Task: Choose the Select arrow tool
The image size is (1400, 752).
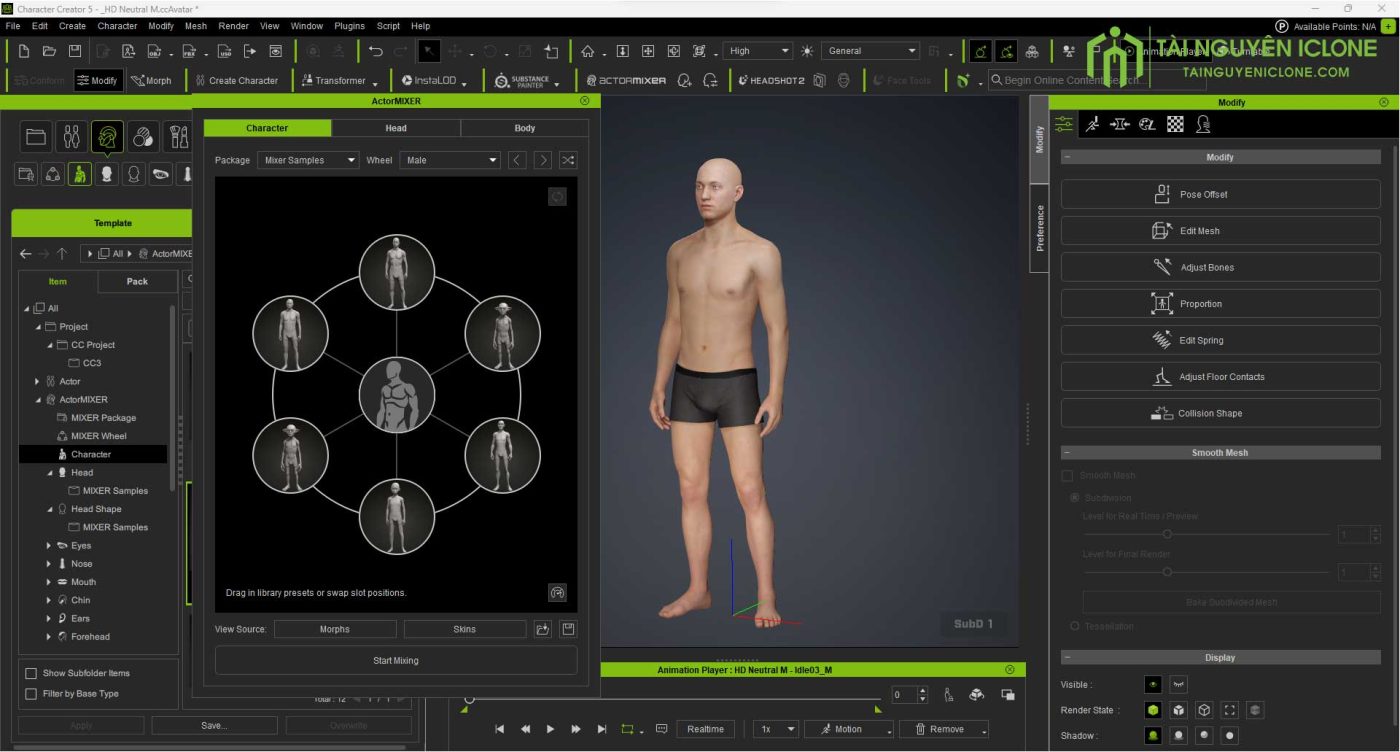Action: [x=428, y=51]
